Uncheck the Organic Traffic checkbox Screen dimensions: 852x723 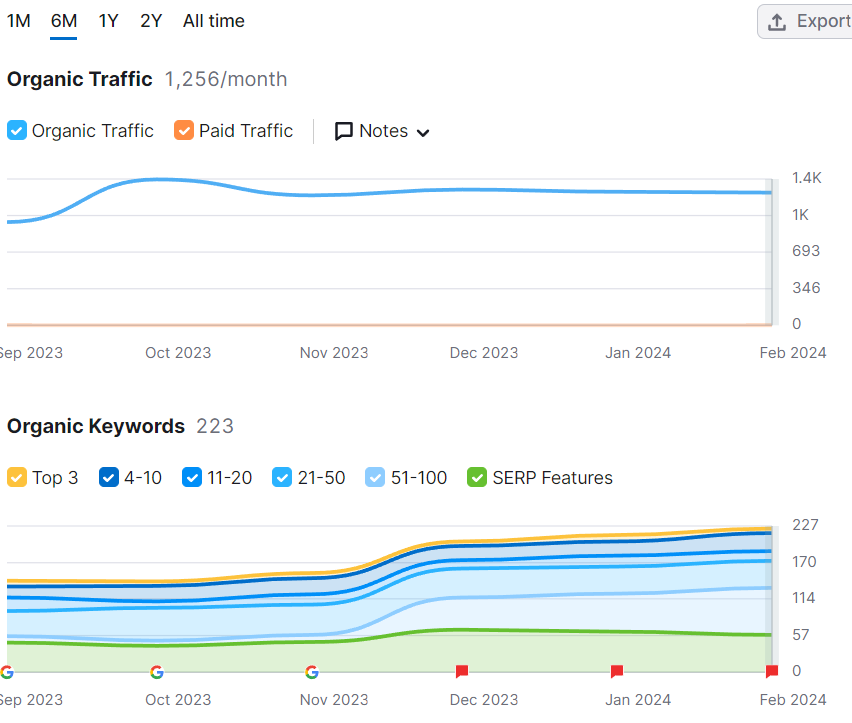tap(17, 130)
